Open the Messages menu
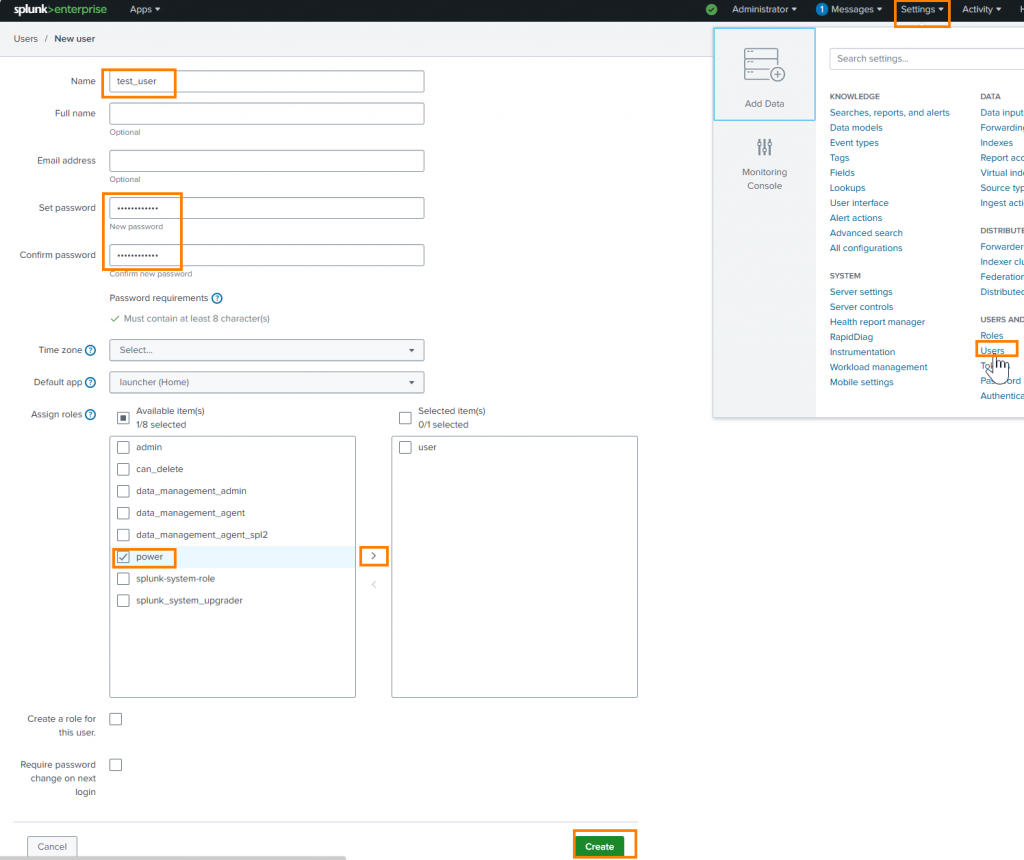The height and width of the screenshot is (860, 1024). (x=849, y=10)
